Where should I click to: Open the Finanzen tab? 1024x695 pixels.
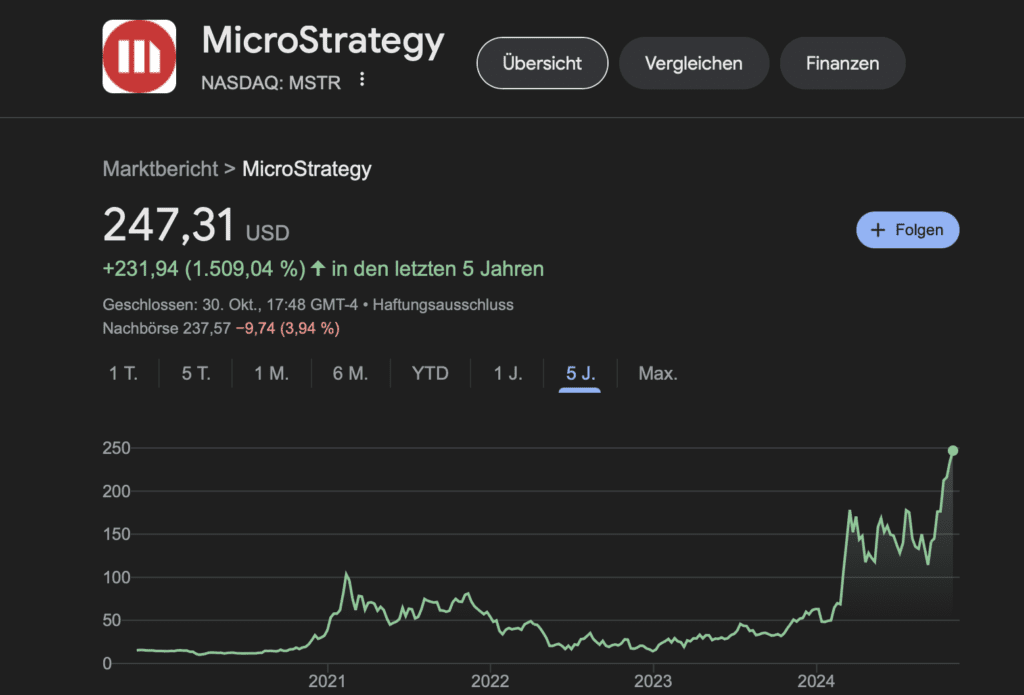click(x=842, y=63)
